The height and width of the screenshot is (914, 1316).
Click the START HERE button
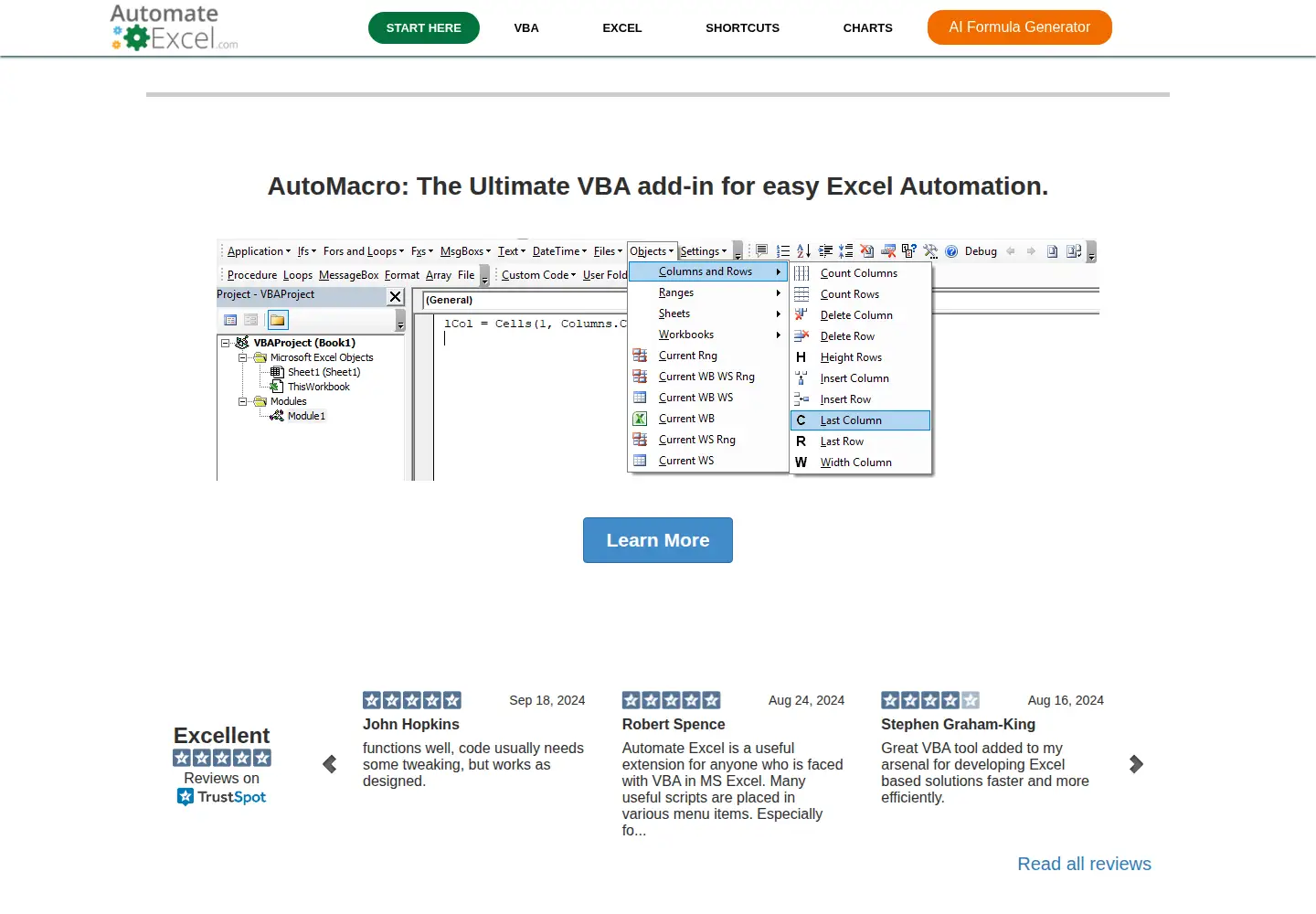click(x=424, y=28)
